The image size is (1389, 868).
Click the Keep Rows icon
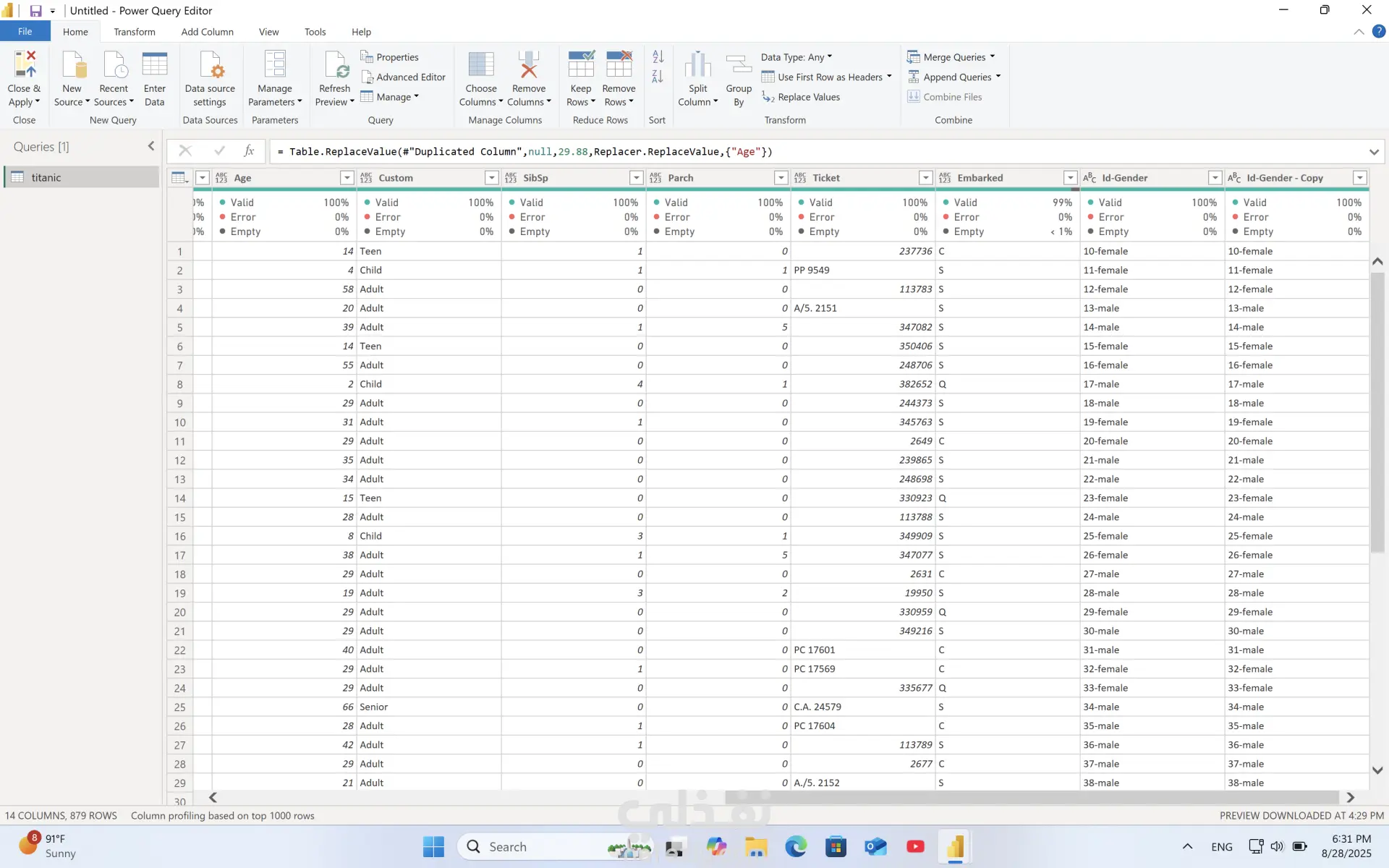tap(580, 65)
